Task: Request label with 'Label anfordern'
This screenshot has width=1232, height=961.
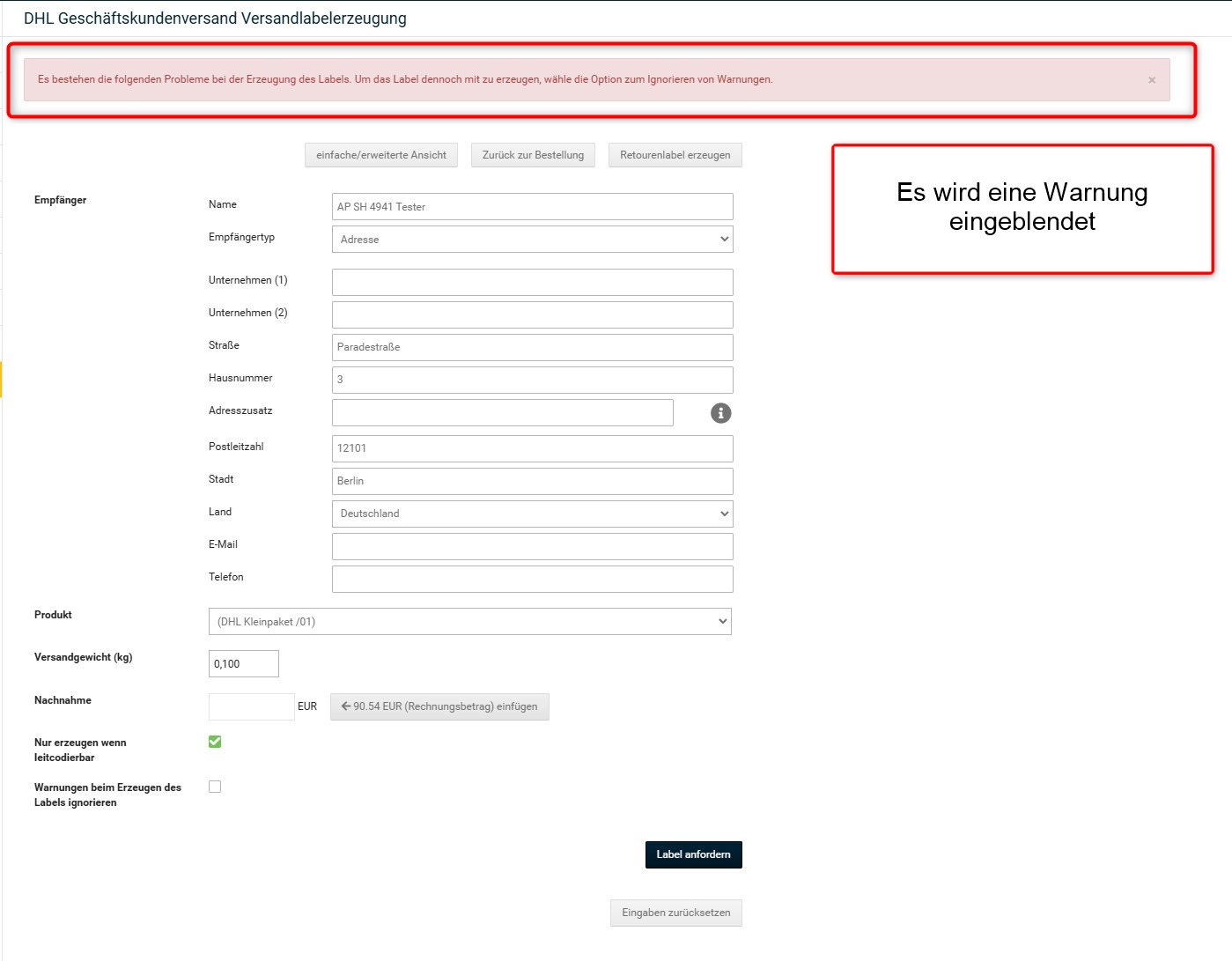Action: coord(694,854)
